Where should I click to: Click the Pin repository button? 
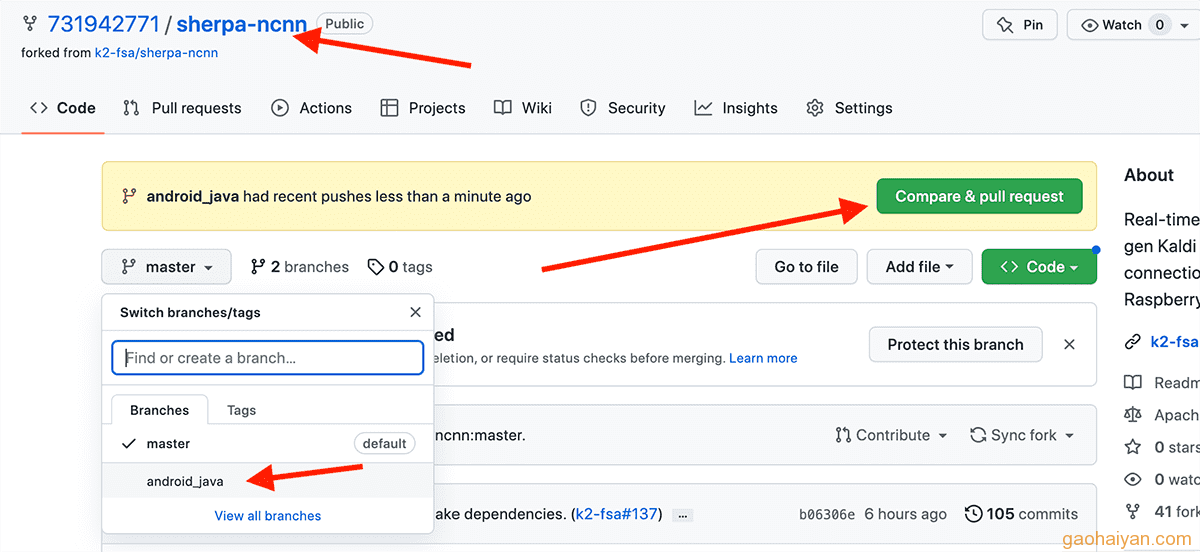[x=1020, y=25]
